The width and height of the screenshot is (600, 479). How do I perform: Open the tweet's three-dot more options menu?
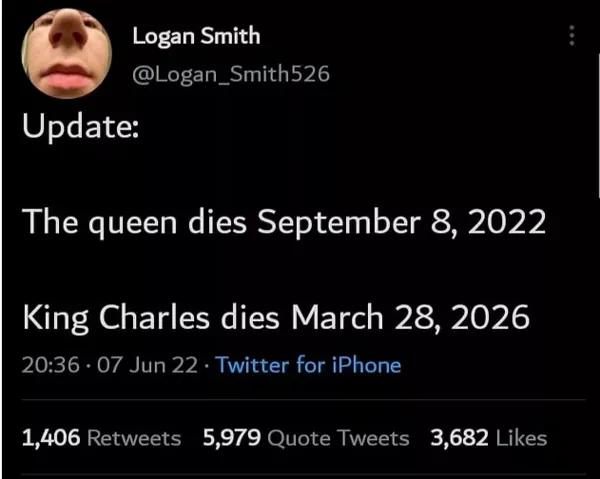pyautogui.click(x=572, y=35)
